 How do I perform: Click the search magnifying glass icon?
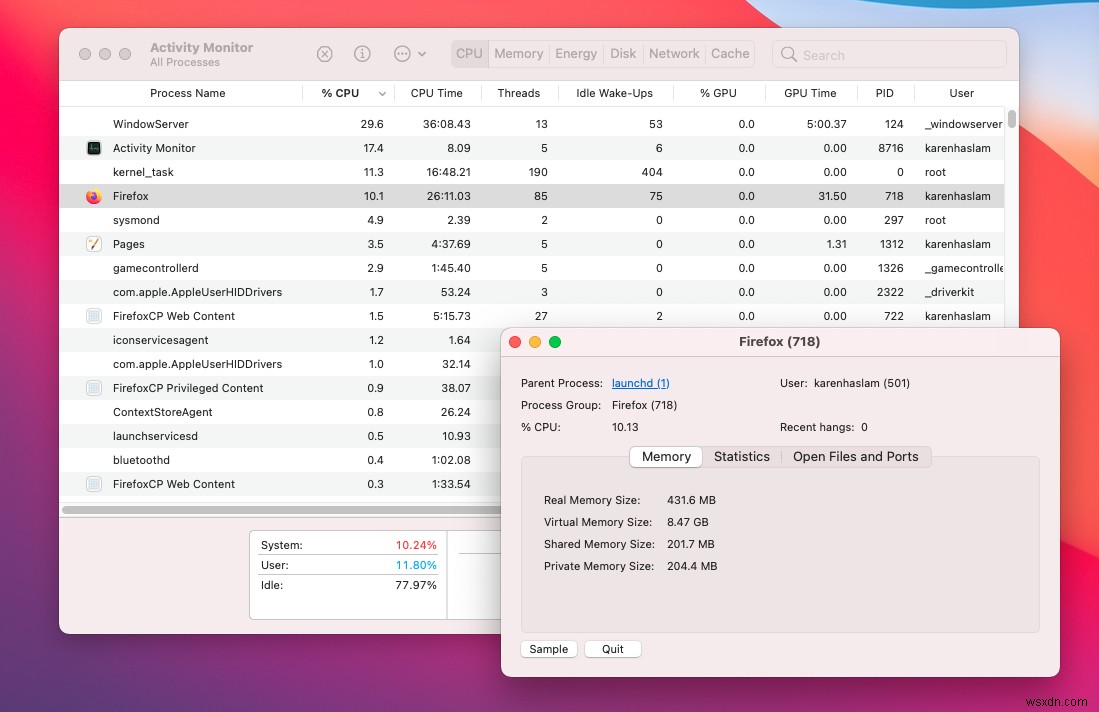pyautogui.click(x=789, y=55)
